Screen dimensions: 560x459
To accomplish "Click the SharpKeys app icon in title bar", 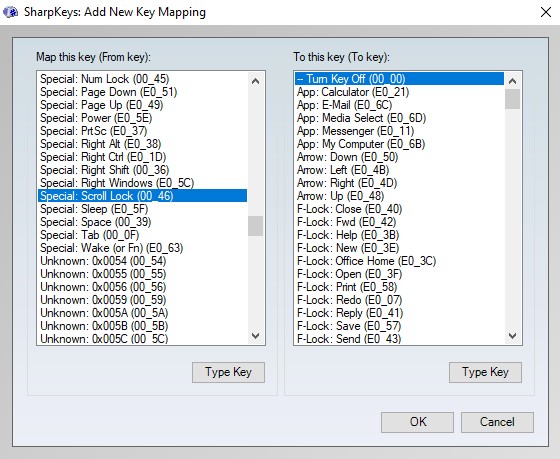I will [10, 12].
